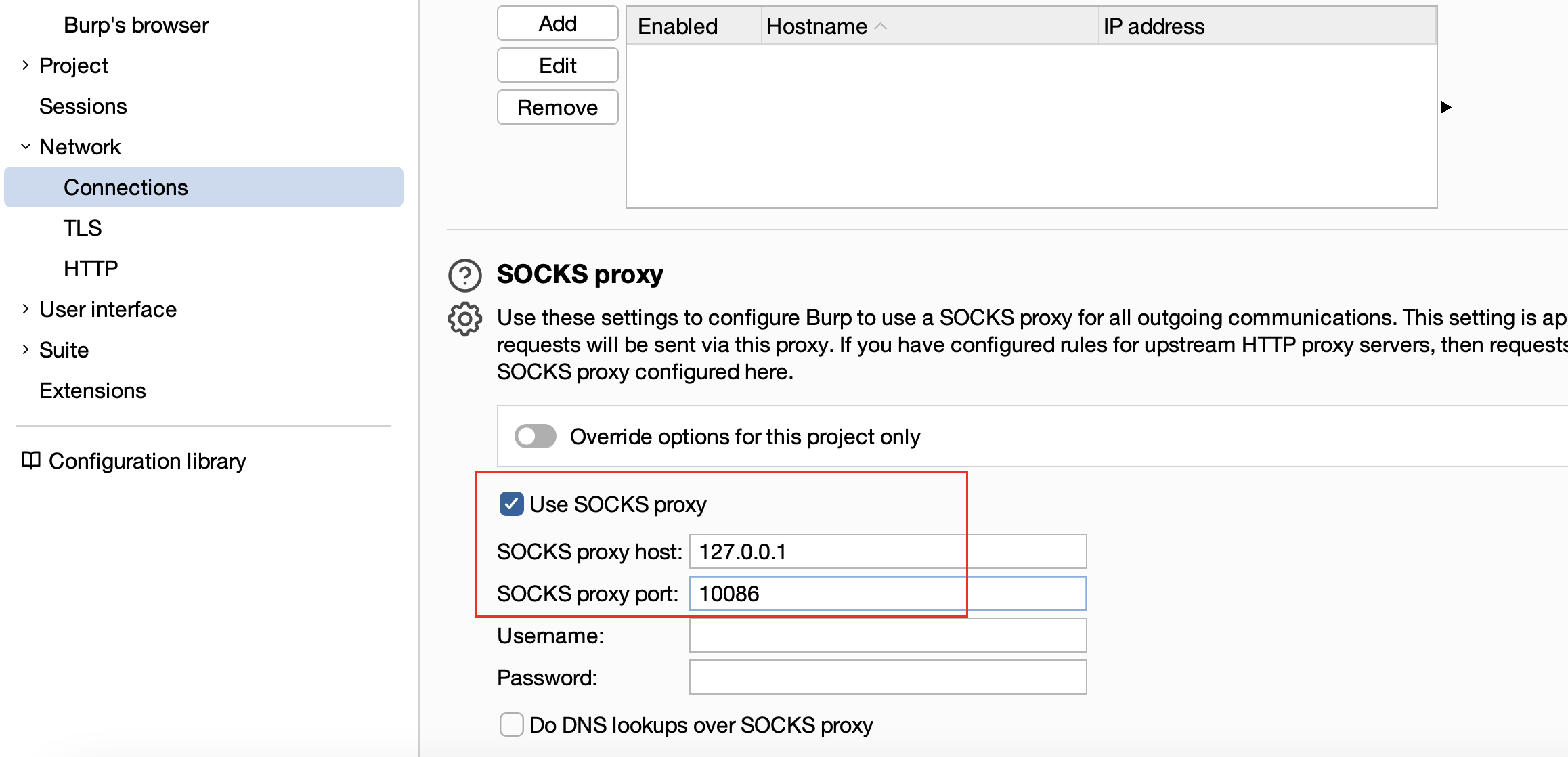The width and height of the screenshot is (1568, 757).
Task: Click the SOCKS proxy help question icon
Action: 465,276
